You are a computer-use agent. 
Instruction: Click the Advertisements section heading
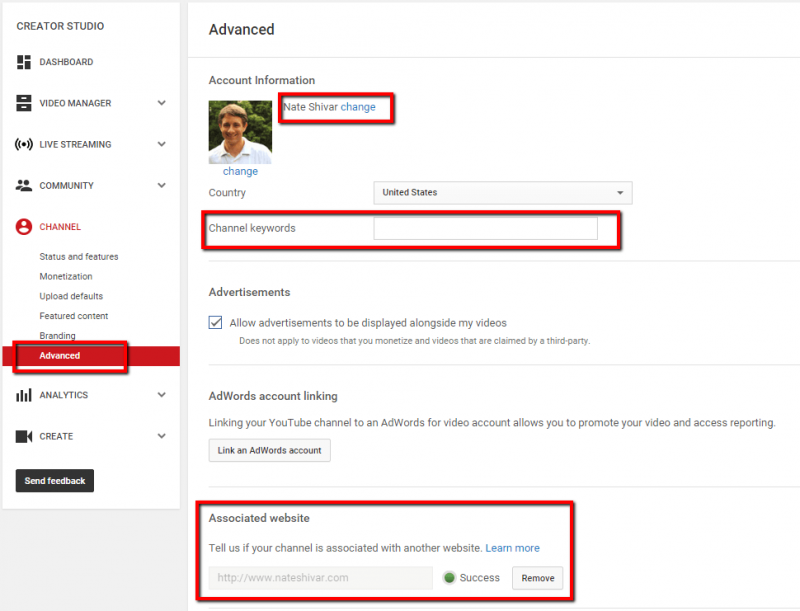pyautogui.click(x=249, y=292)
